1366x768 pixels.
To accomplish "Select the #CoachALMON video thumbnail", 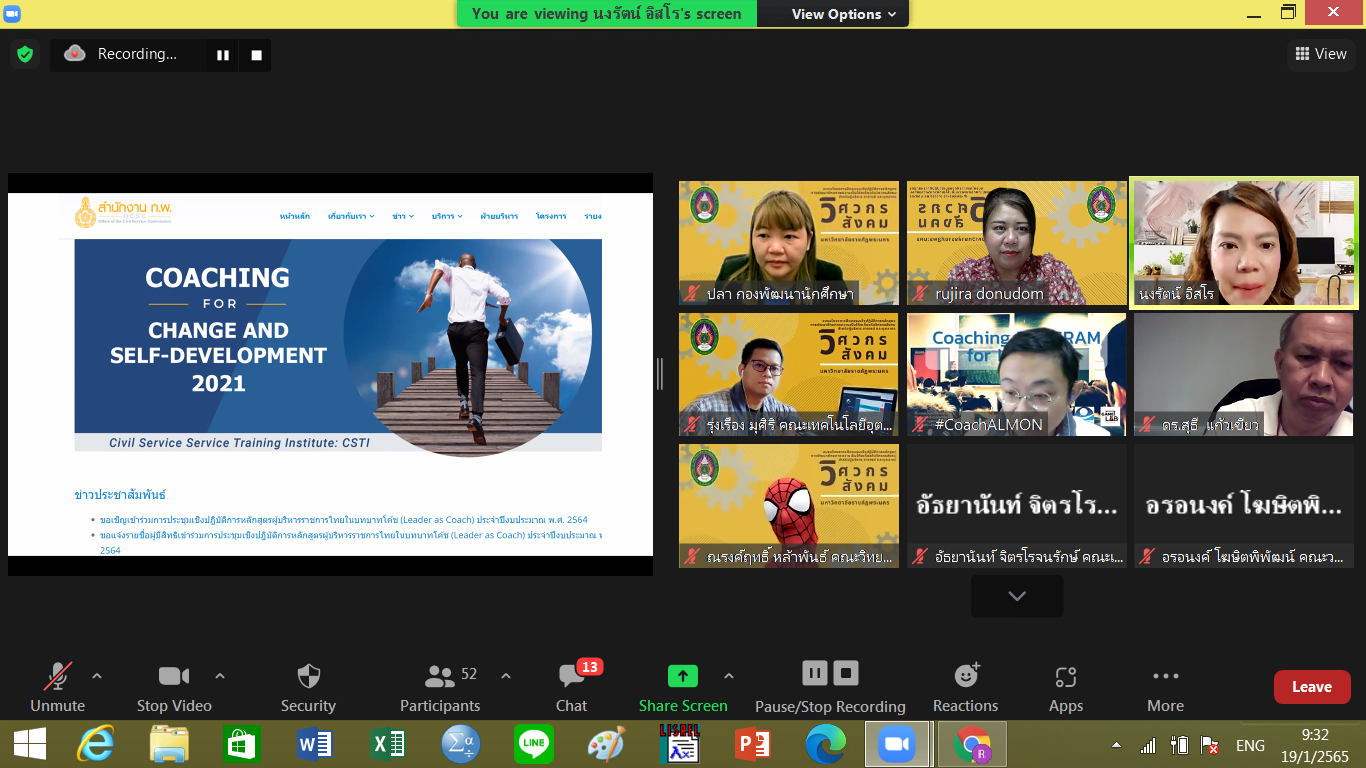I will 1016,374.
